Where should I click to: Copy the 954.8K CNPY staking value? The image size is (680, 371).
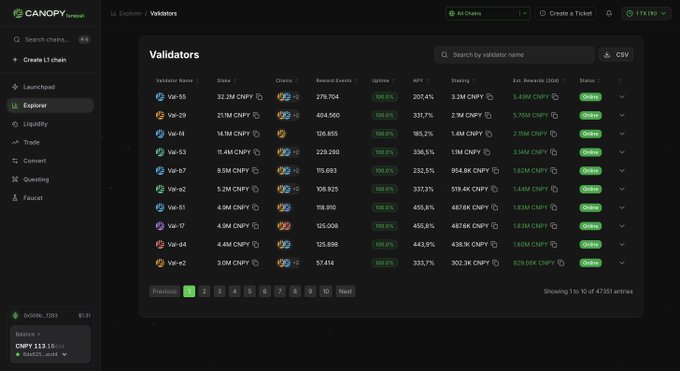pyautogui.click(x=495, y=171)
